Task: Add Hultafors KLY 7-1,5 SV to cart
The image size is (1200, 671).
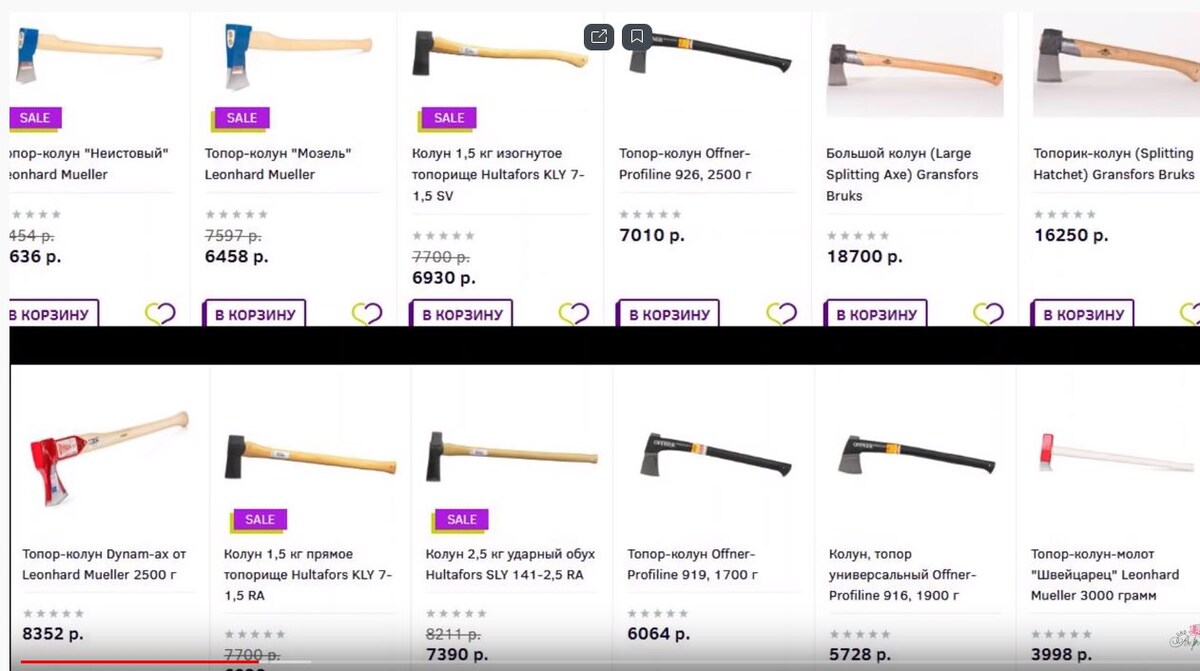Action: [x=462, y=314]
